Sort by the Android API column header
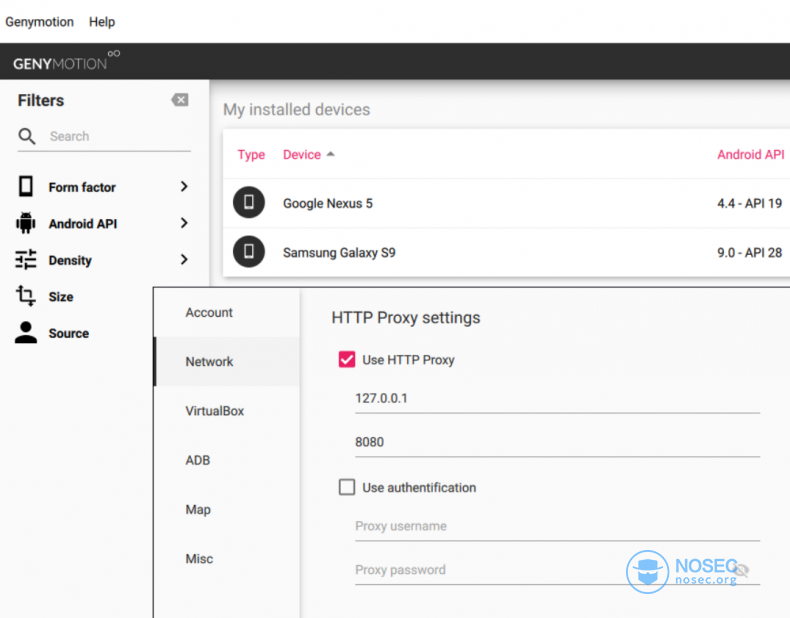This screenshot has height=618, width=790. 751,155
